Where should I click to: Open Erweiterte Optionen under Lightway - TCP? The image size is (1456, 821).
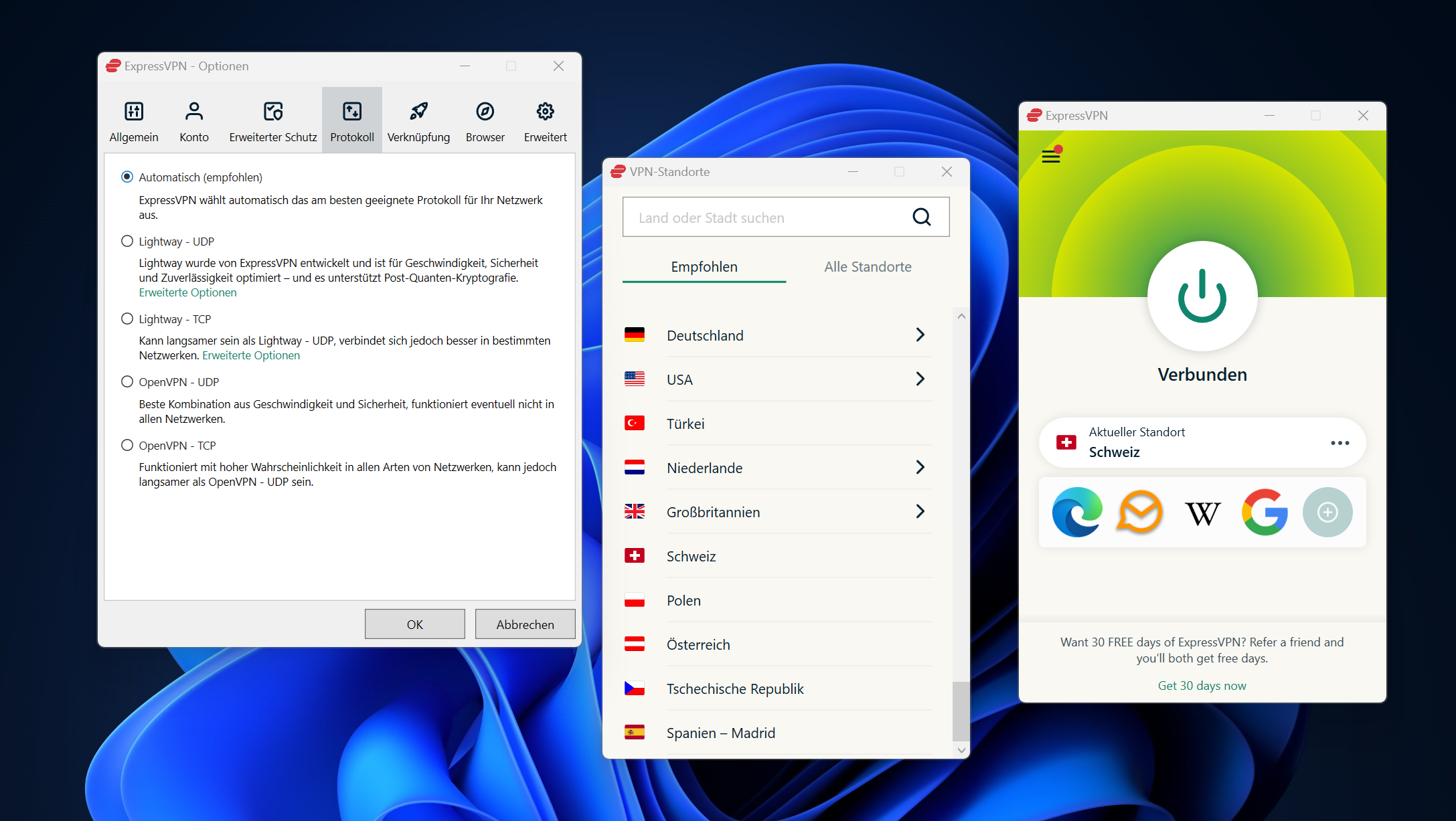(251, 355)
